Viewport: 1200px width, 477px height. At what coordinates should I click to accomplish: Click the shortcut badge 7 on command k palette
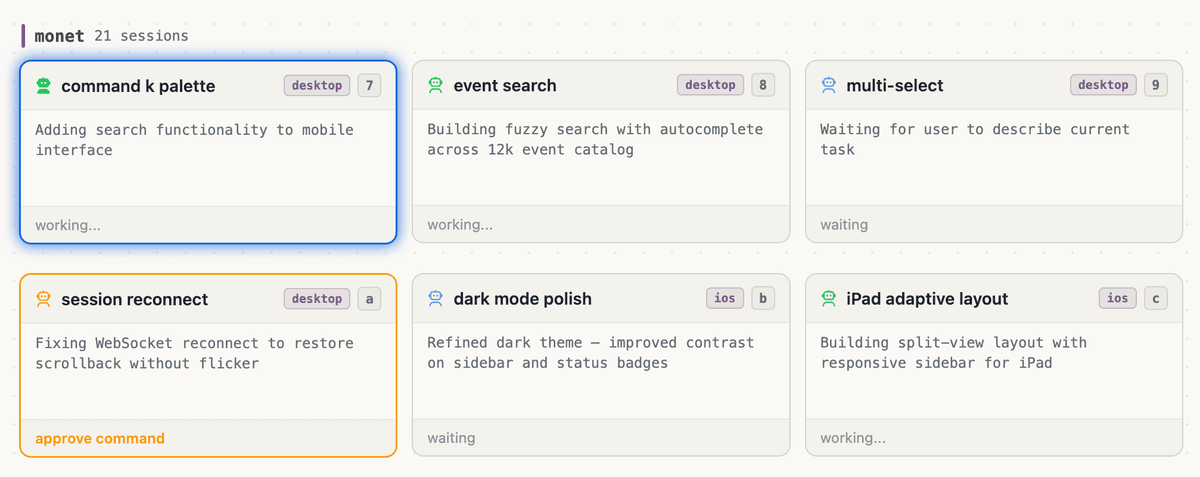369,86
